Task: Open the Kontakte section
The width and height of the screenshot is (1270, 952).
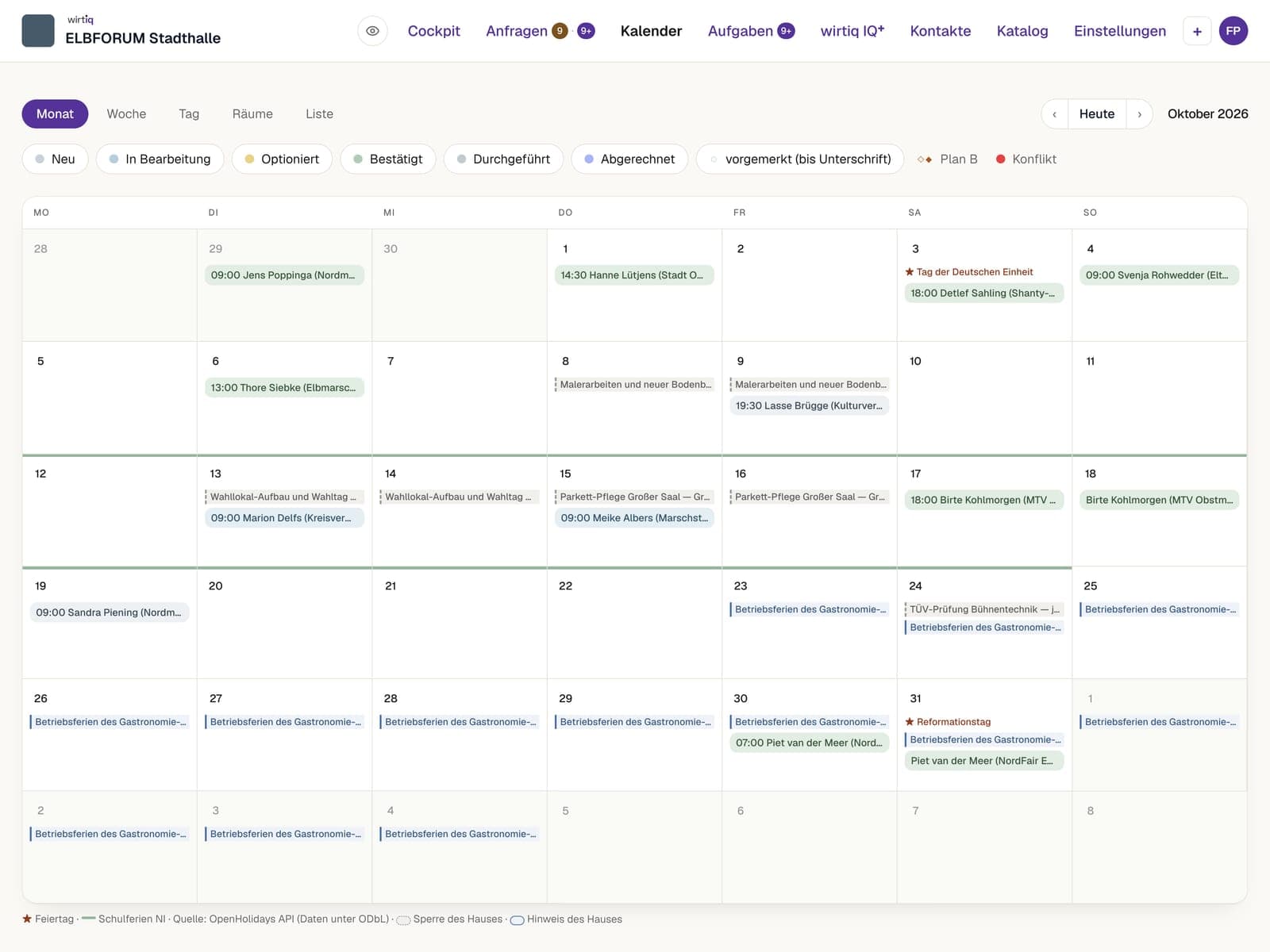Action: (940, 31)
